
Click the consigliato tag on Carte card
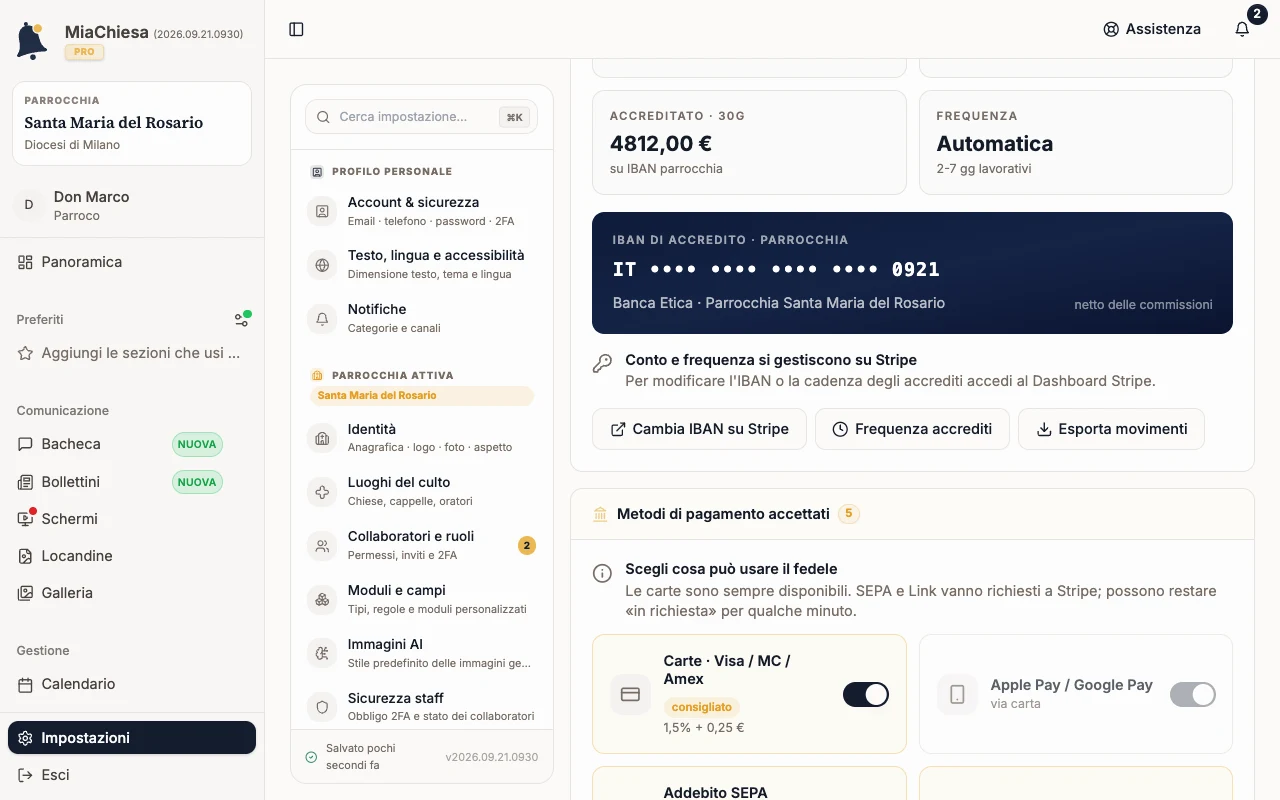coord(701,707)
